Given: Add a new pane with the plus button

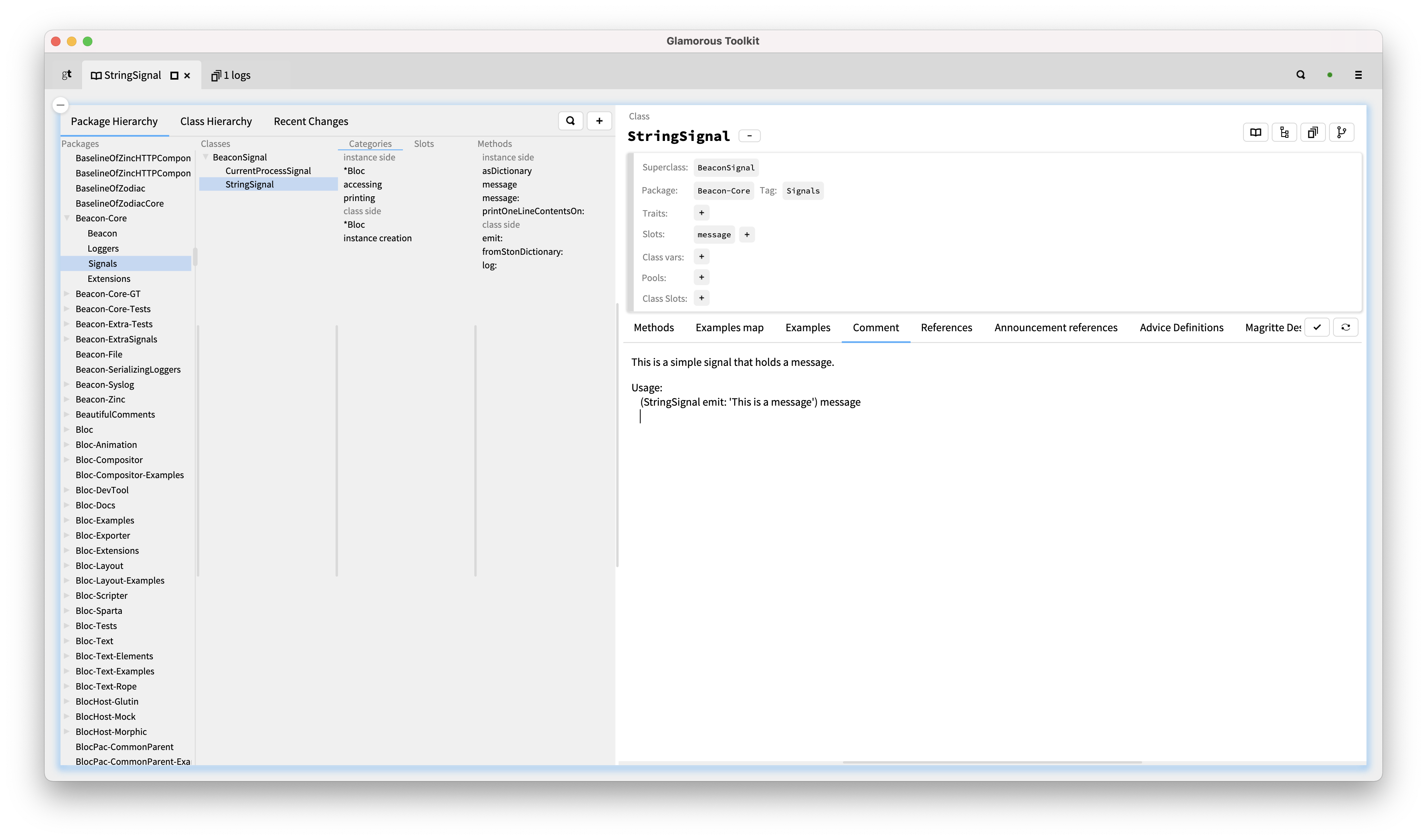Looking at the screenshot, I should pos(599,121).
